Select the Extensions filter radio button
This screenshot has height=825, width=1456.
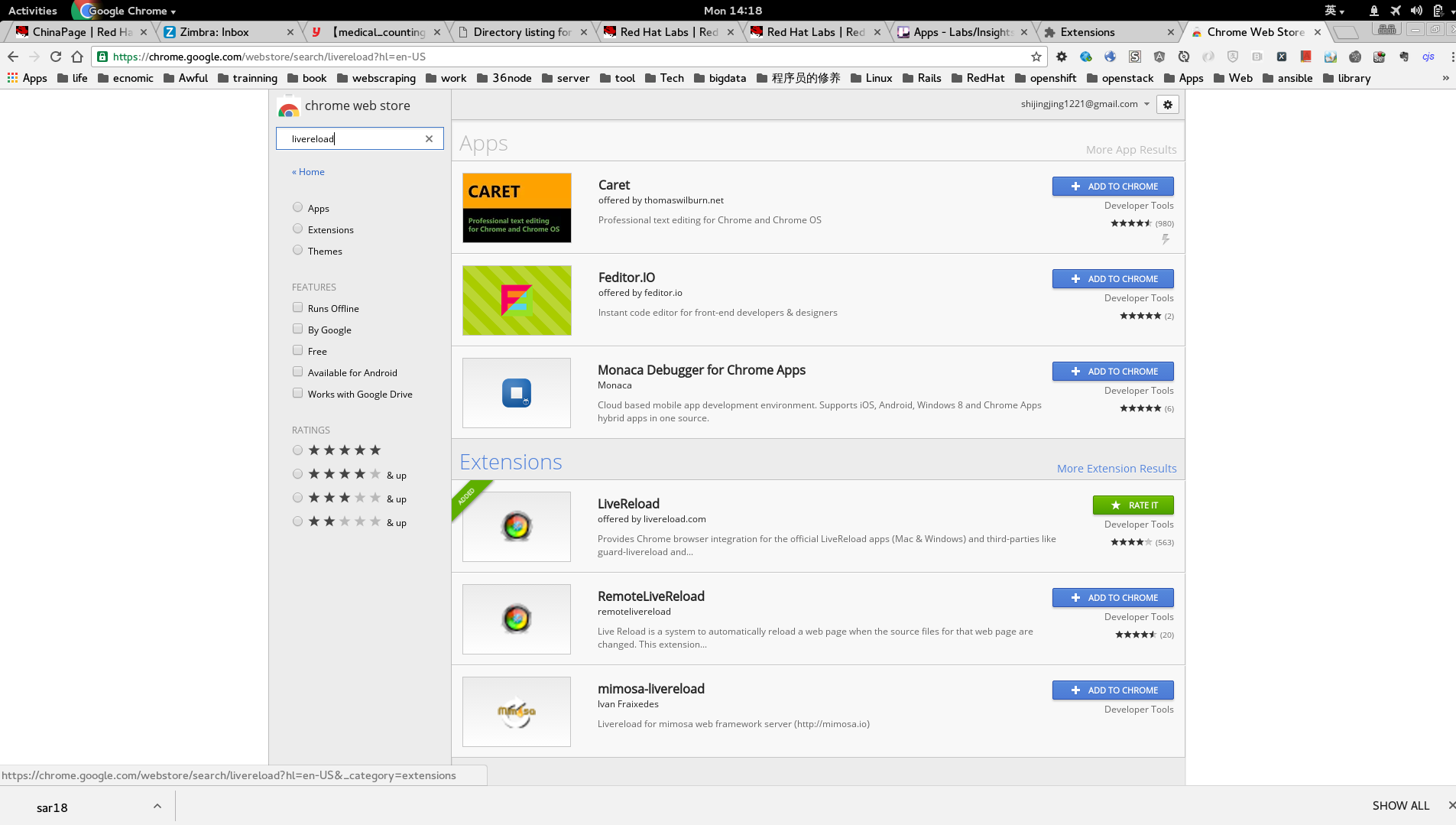coord(297,229)
